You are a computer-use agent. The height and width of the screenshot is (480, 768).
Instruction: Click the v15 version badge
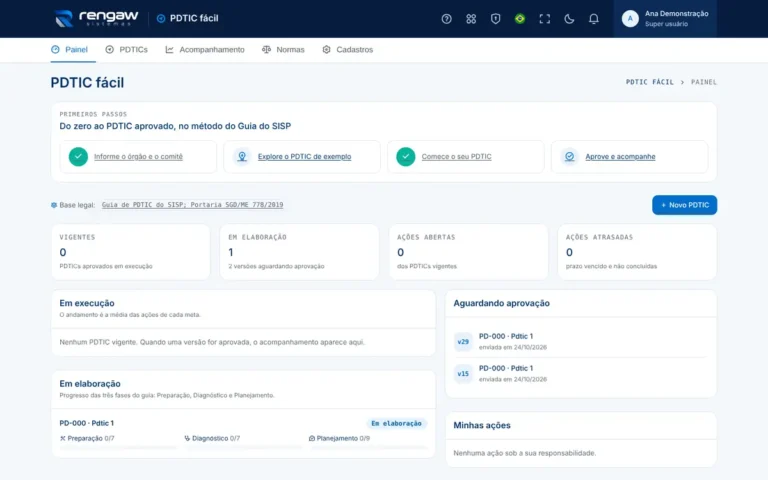pos(463,374)
